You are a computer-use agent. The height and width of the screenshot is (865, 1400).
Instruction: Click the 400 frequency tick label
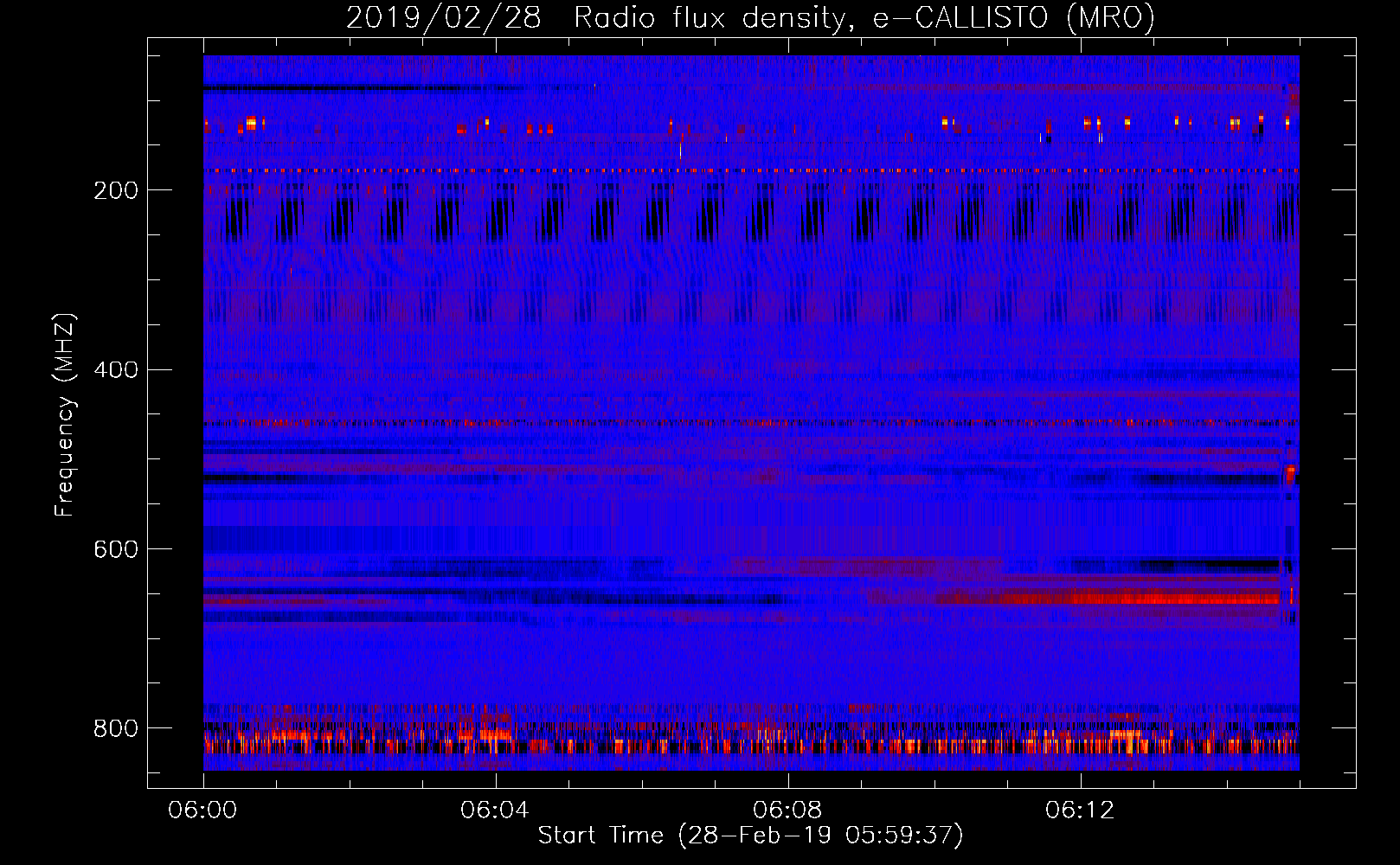(x=116, y=370)
